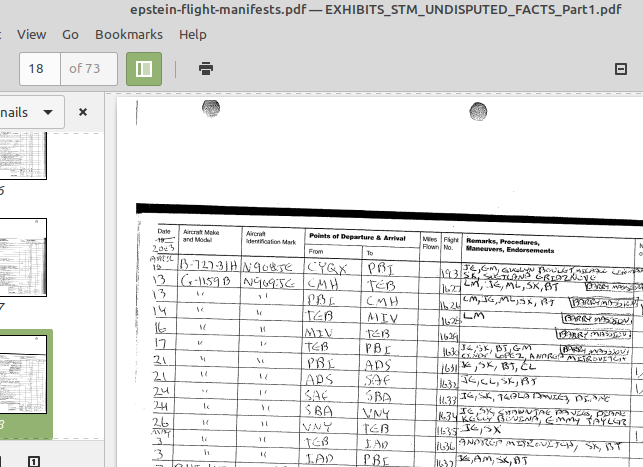Print the document with printer icon
Image resolution: width=643 pixels, height=467 pixels.
(x=206, y=68)
